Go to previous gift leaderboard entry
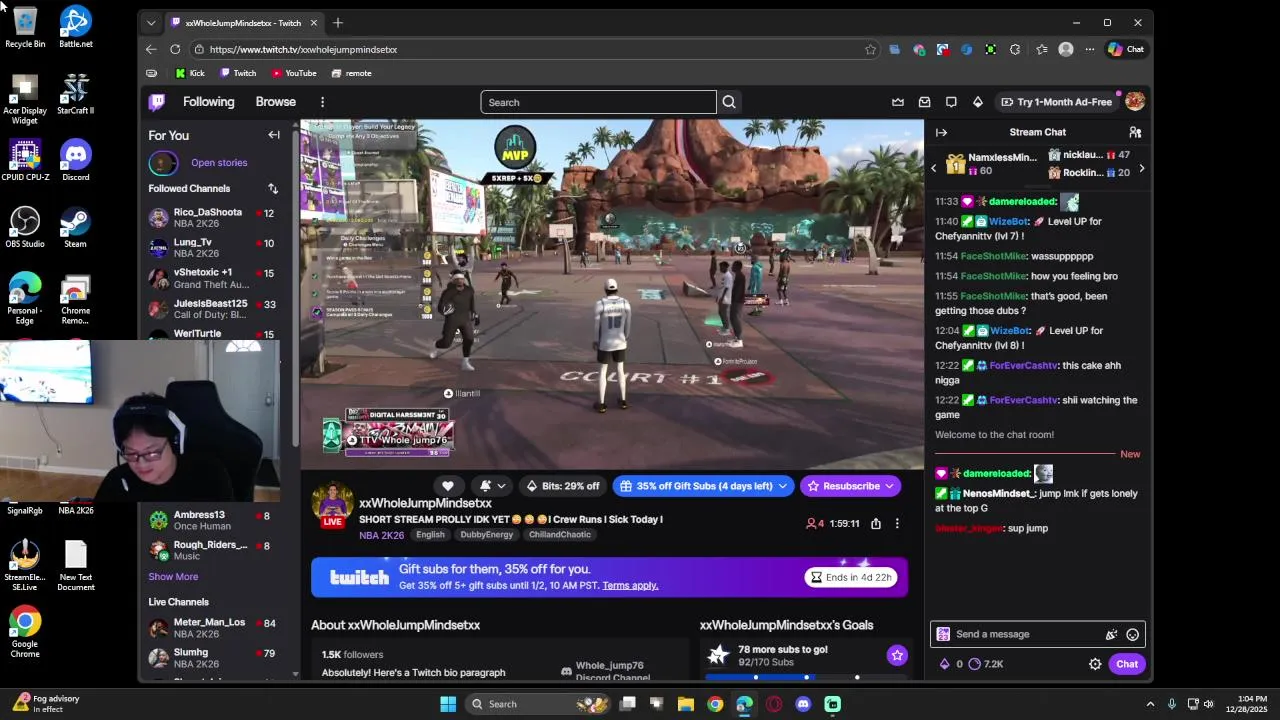Screen dimensions: 1280x720 tap(934, 169)
